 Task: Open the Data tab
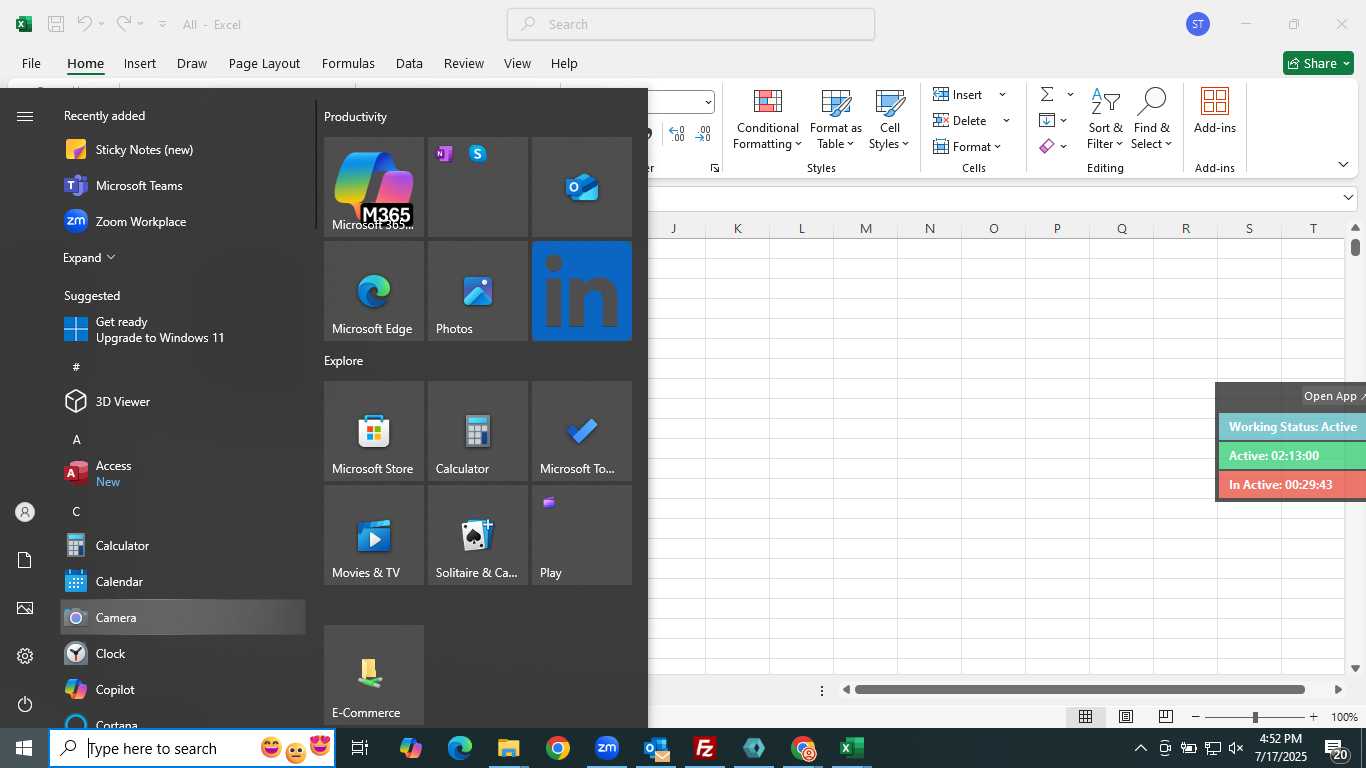409,63
